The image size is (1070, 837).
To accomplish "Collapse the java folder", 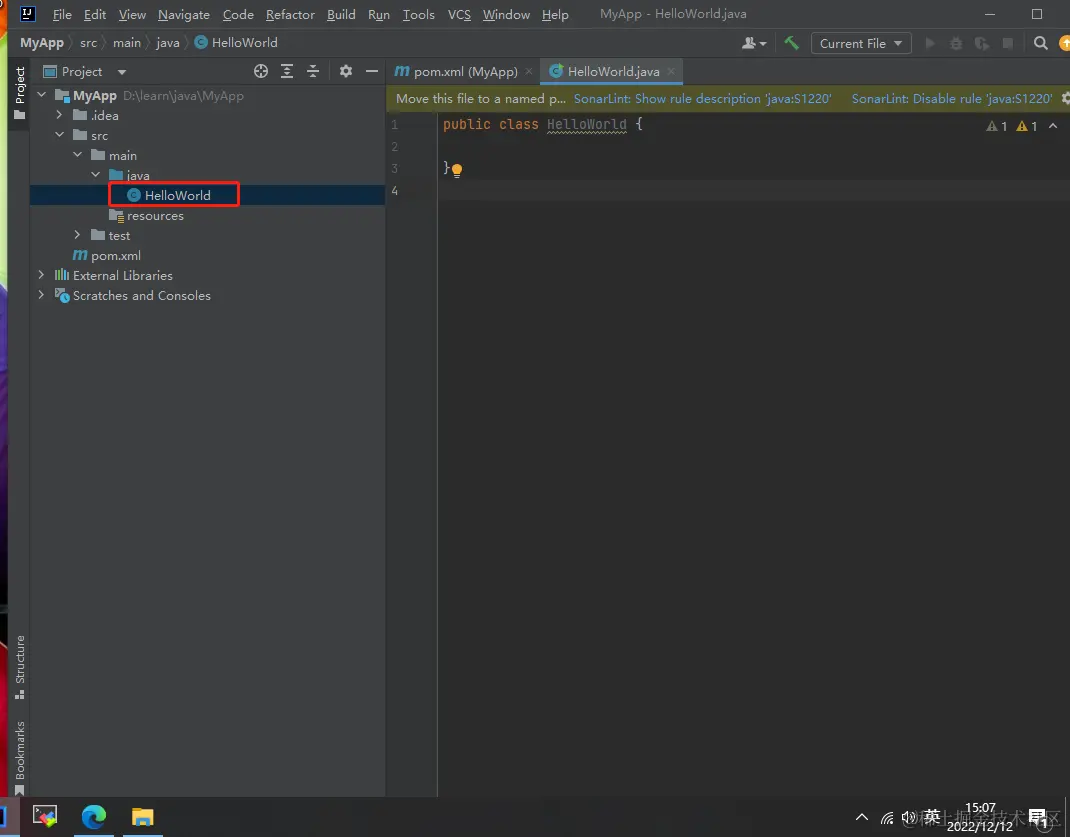I will click(96, 175).
